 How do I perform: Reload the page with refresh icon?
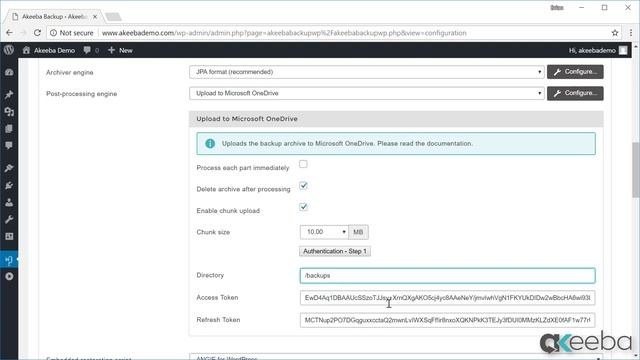click(37, 33)
